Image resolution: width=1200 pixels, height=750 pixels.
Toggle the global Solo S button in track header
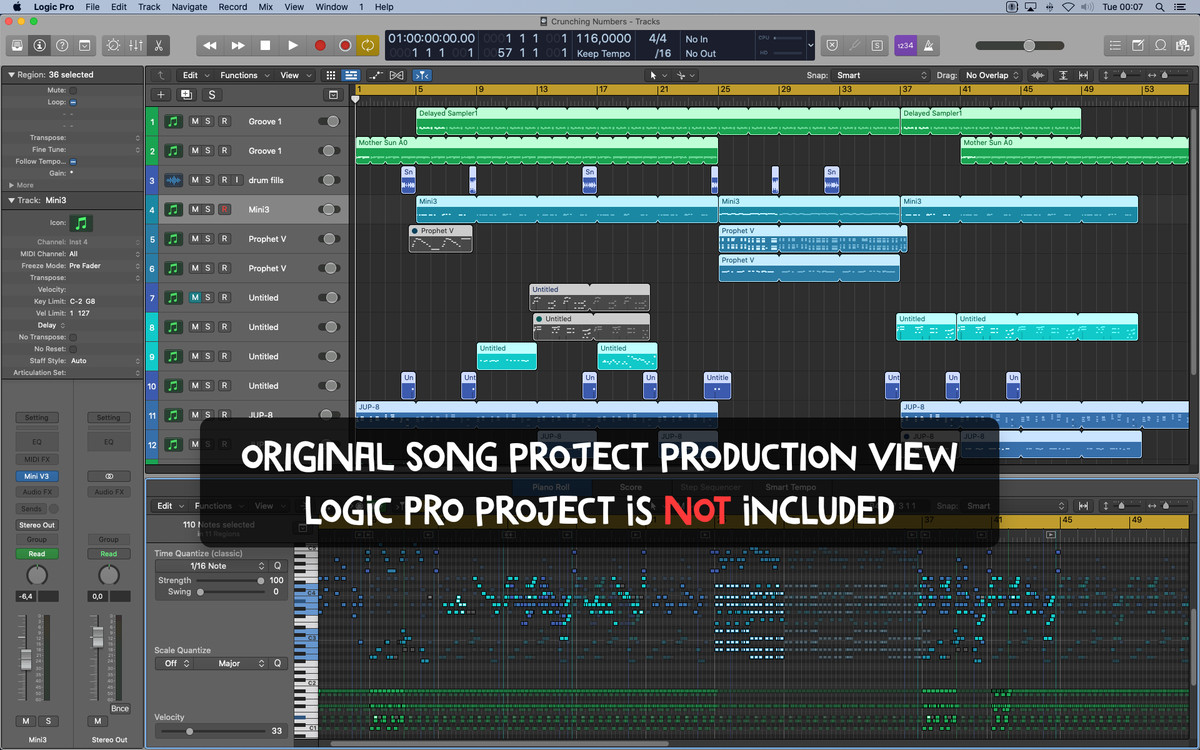[x=212, y=94]
